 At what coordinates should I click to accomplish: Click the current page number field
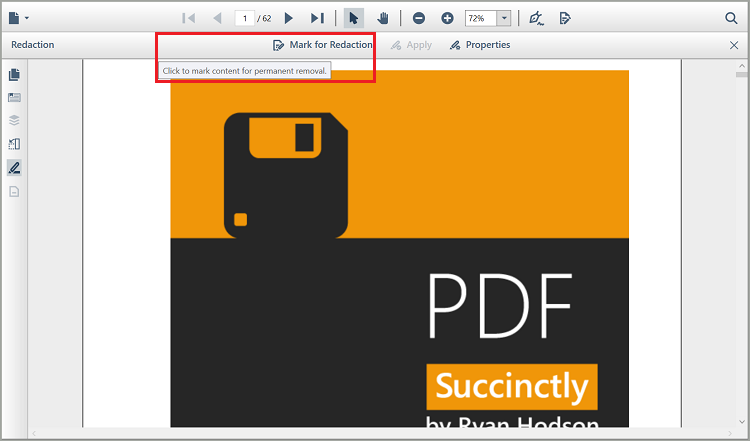click(244, 18)
